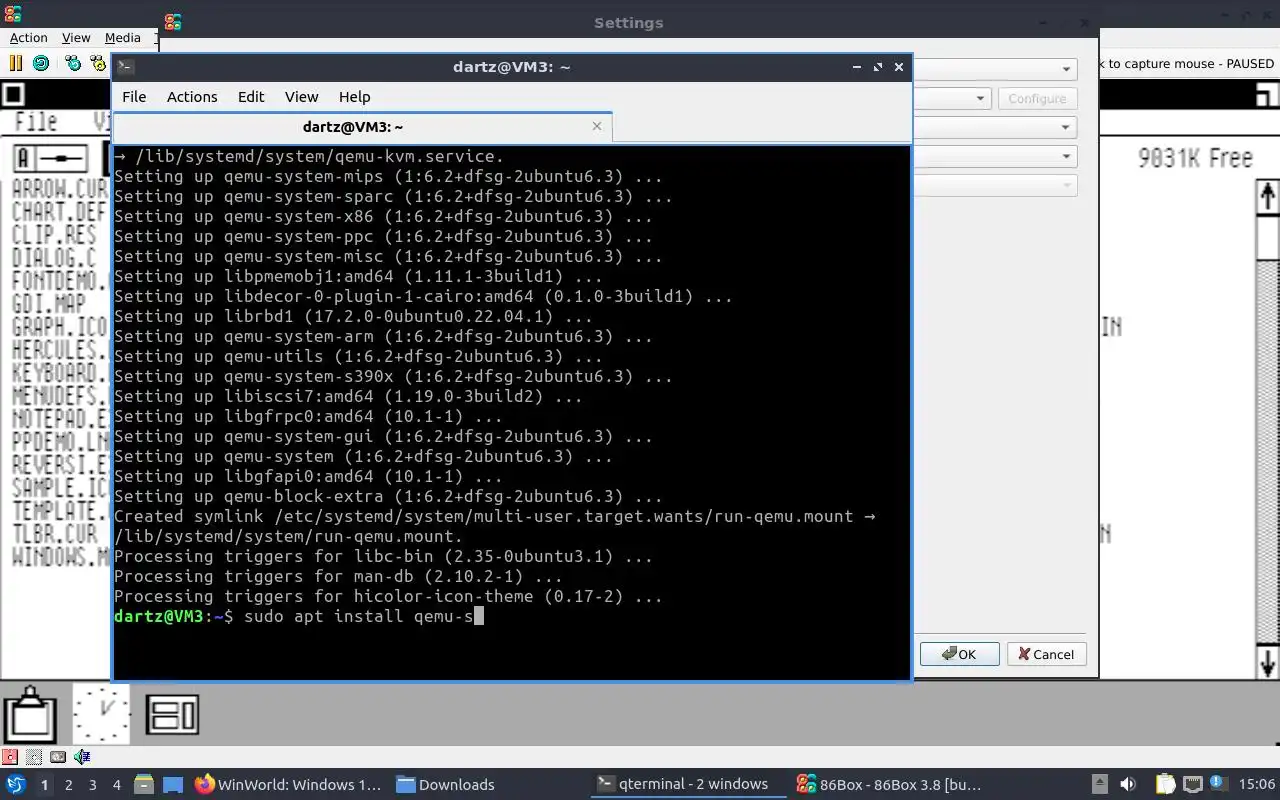
Task: Select ARROW.CUR in the file list
Action: pyautogui.click(x=59, y=189)
